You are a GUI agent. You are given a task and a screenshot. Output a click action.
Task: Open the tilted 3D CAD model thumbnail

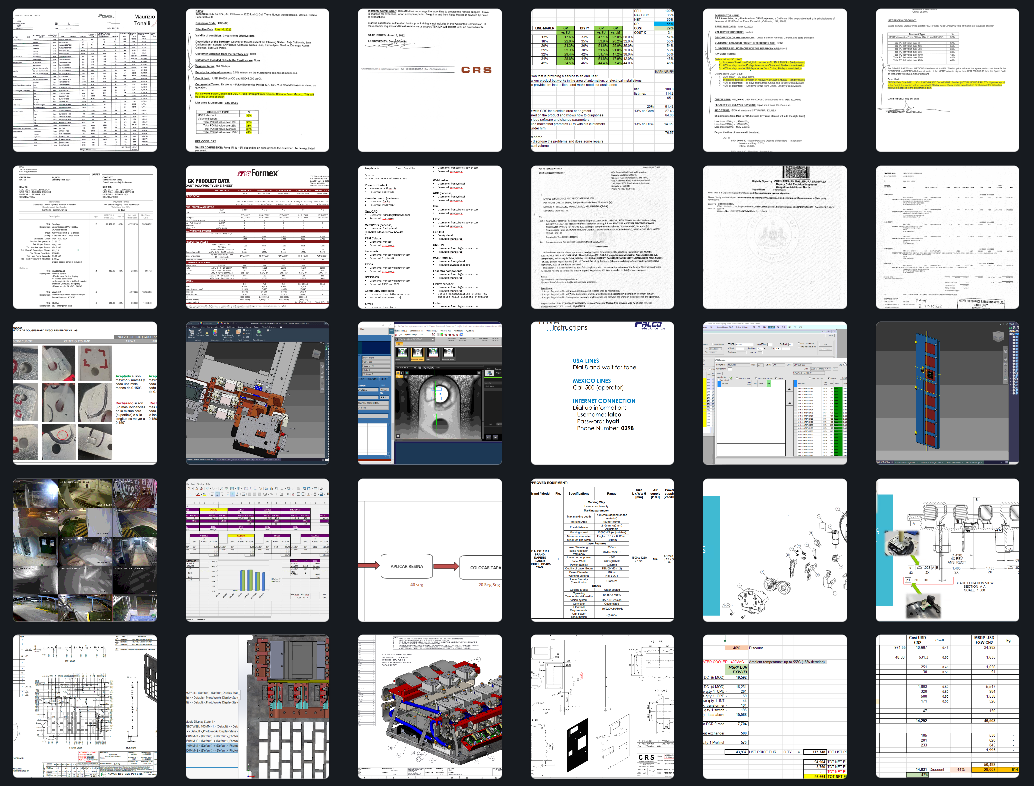pos(257,393)
